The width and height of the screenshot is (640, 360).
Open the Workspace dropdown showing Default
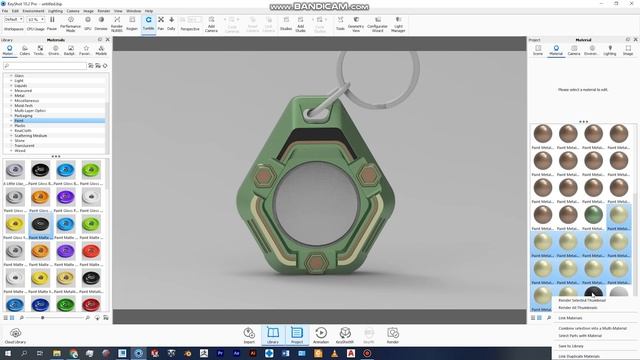14,19
